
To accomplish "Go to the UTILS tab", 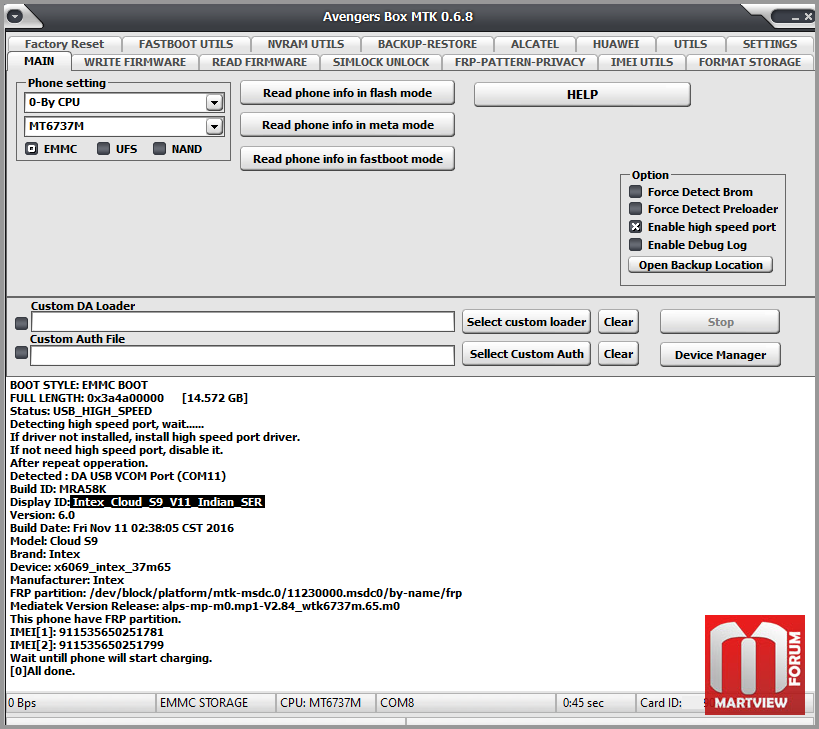I will click(x=691, y=44).
